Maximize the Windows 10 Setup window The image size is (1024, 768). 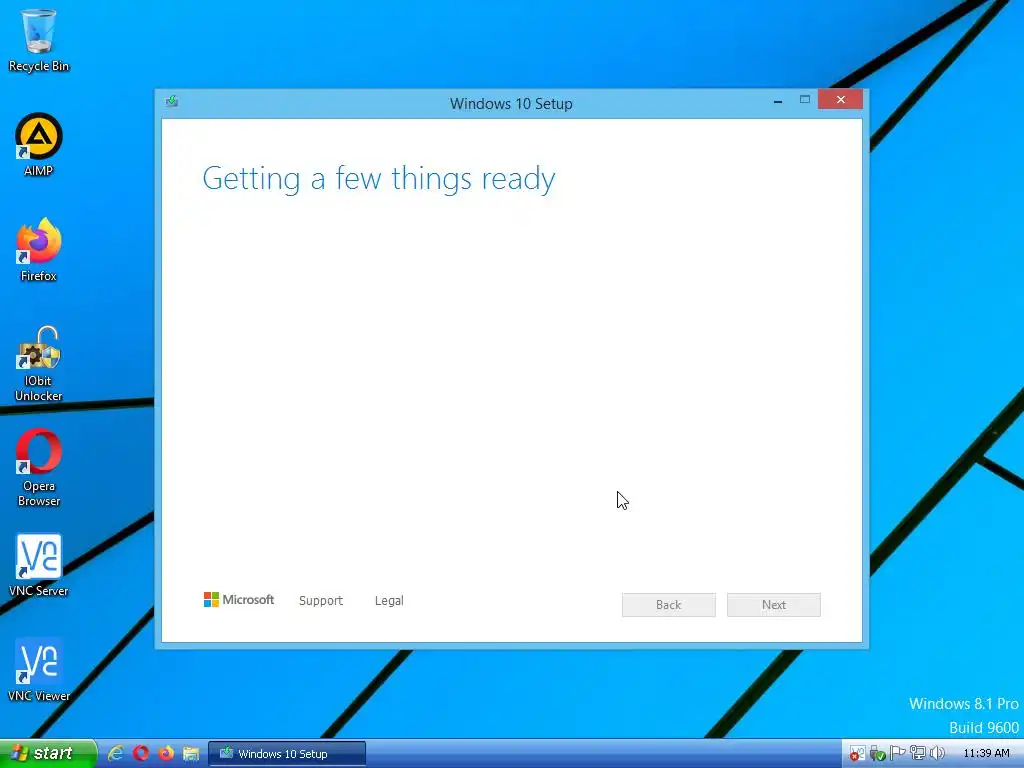(805, 100)
